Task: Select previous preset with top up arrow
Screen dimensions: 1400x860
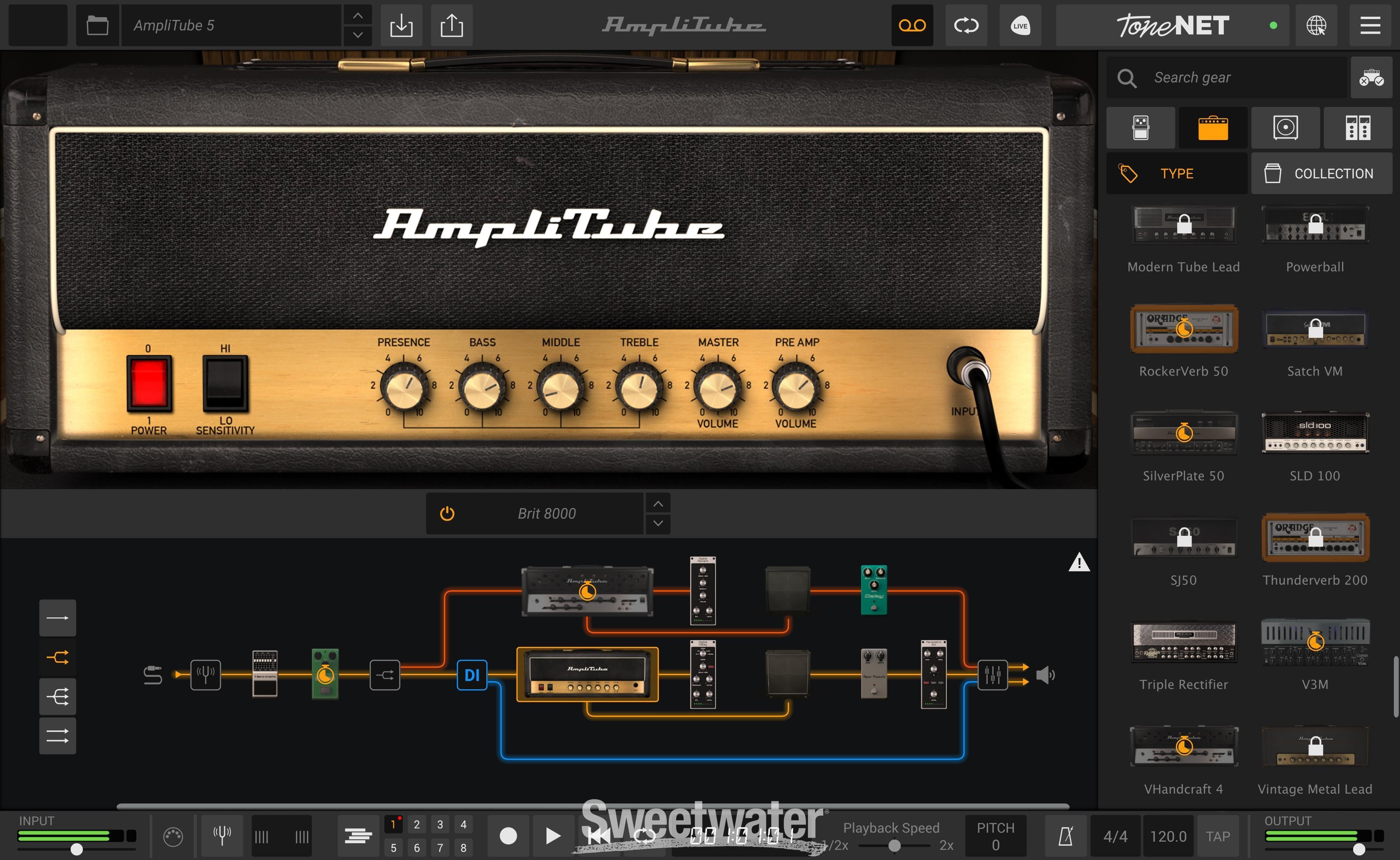Action: [x=358, y=15]
